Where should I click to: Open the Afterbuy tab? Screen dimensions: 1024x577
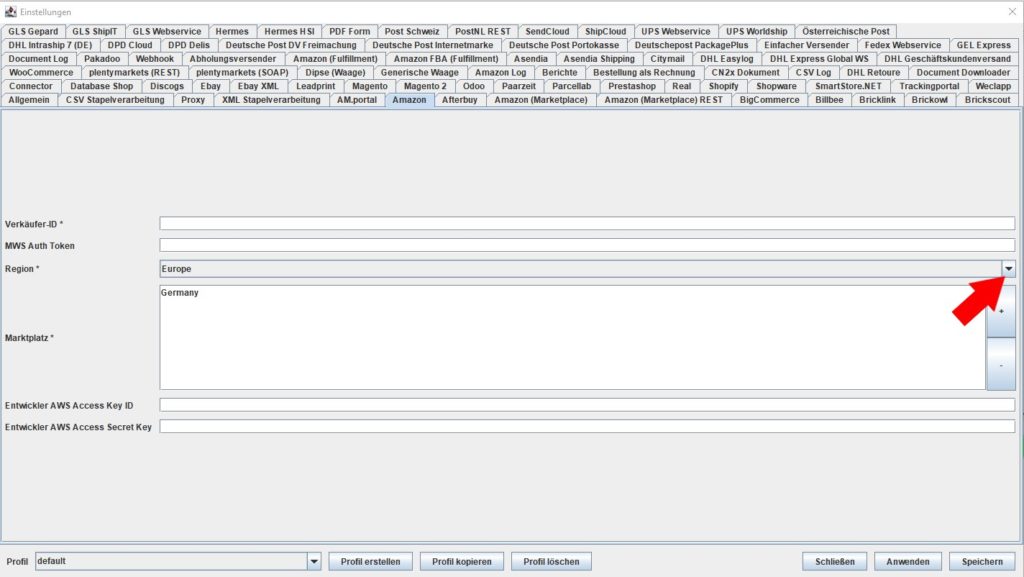[460, 100]
